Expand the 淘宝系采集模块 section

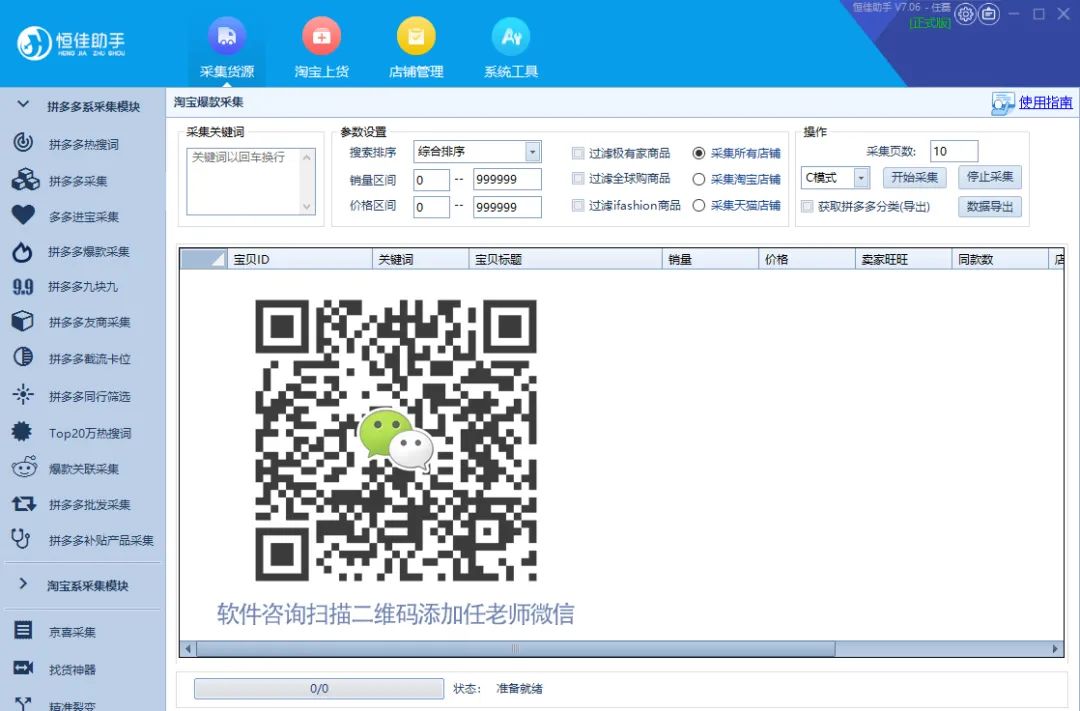tap(23, 584)
